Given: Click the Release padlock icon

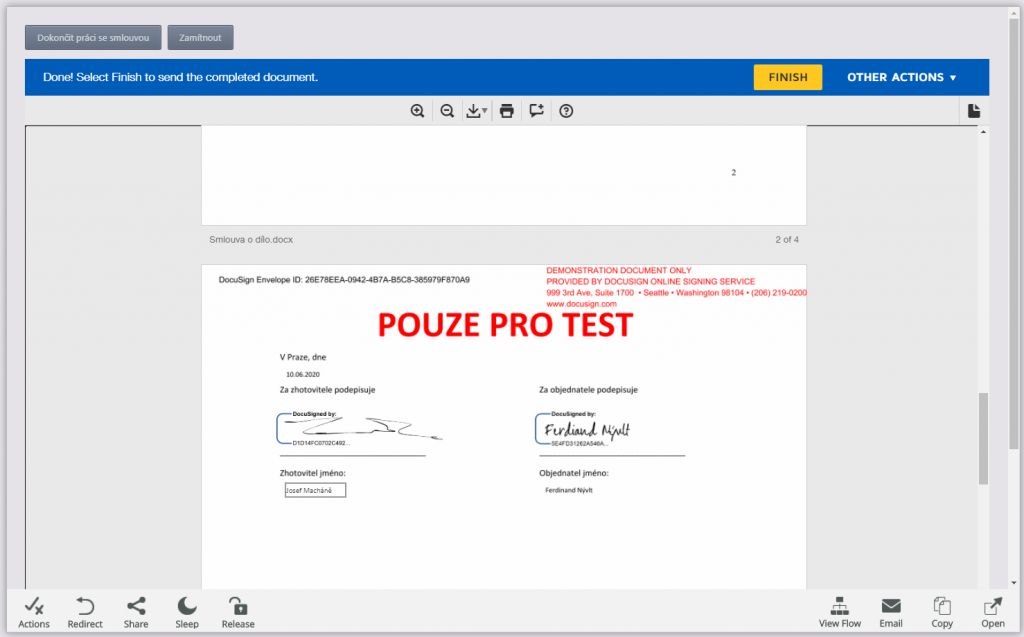Looking at the screenshot, I should (238, 612).
